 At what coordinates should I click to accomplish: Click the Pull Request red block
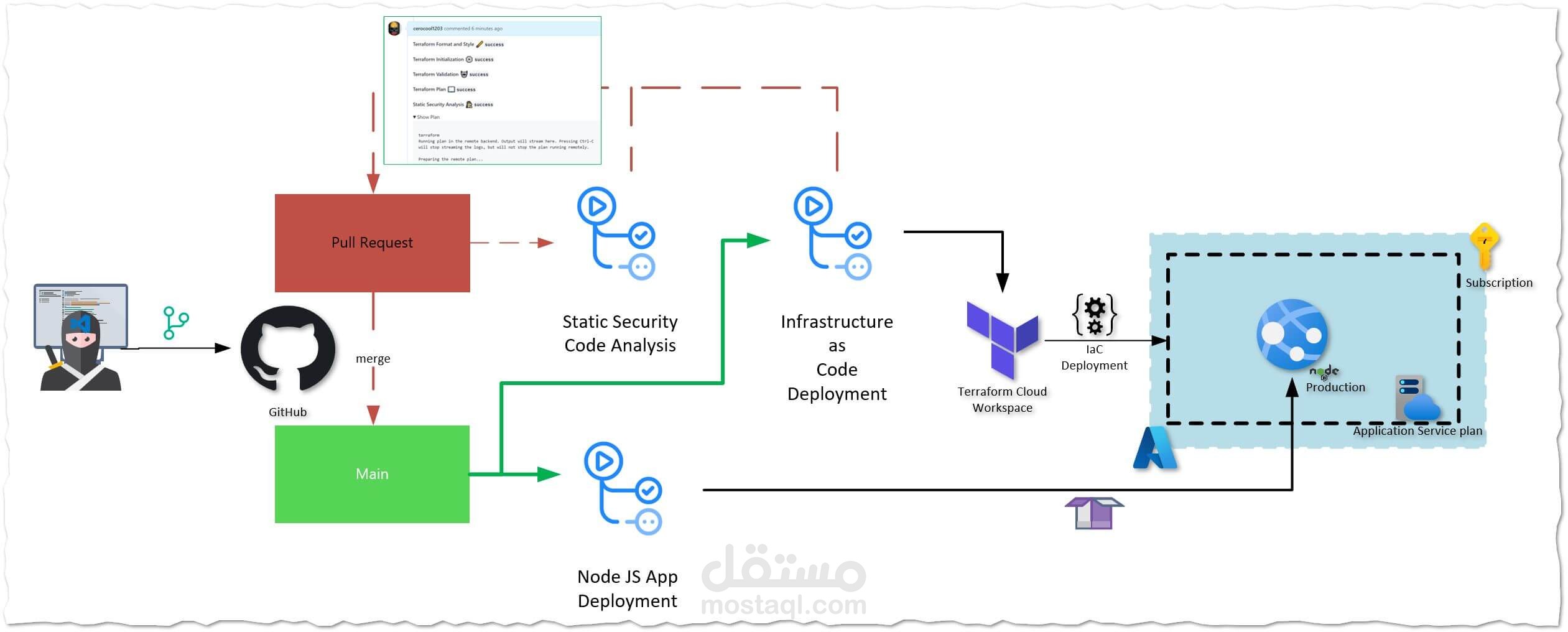(372, 242)
